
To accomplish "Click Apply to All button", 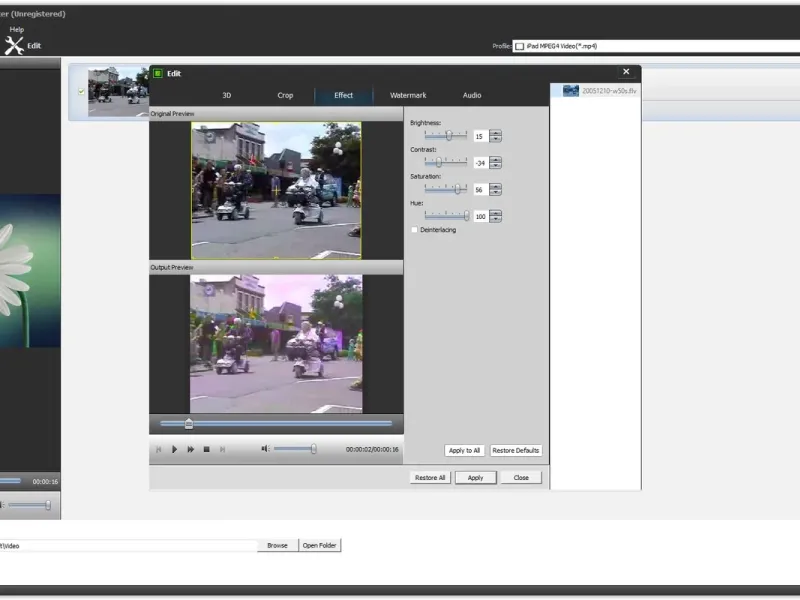I will (464, 451).
